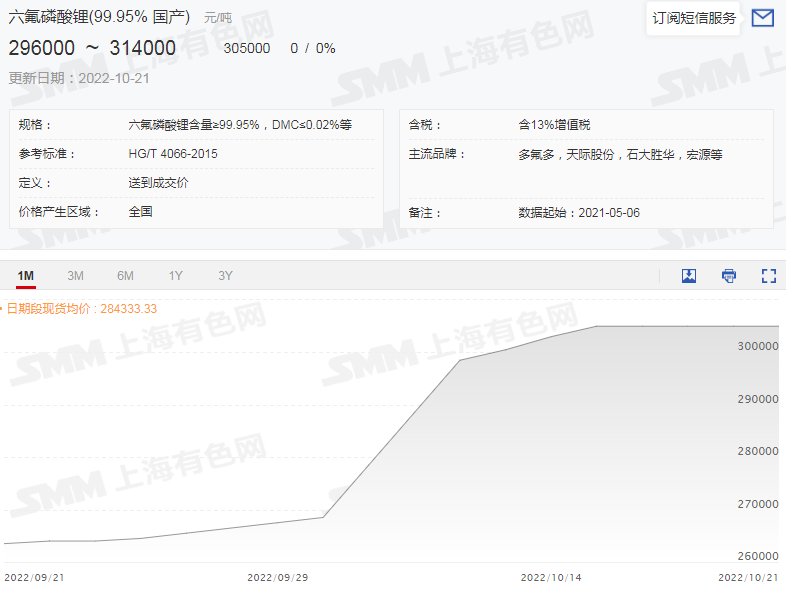Open 订阅短信服务 subscription button

point(694,18)
